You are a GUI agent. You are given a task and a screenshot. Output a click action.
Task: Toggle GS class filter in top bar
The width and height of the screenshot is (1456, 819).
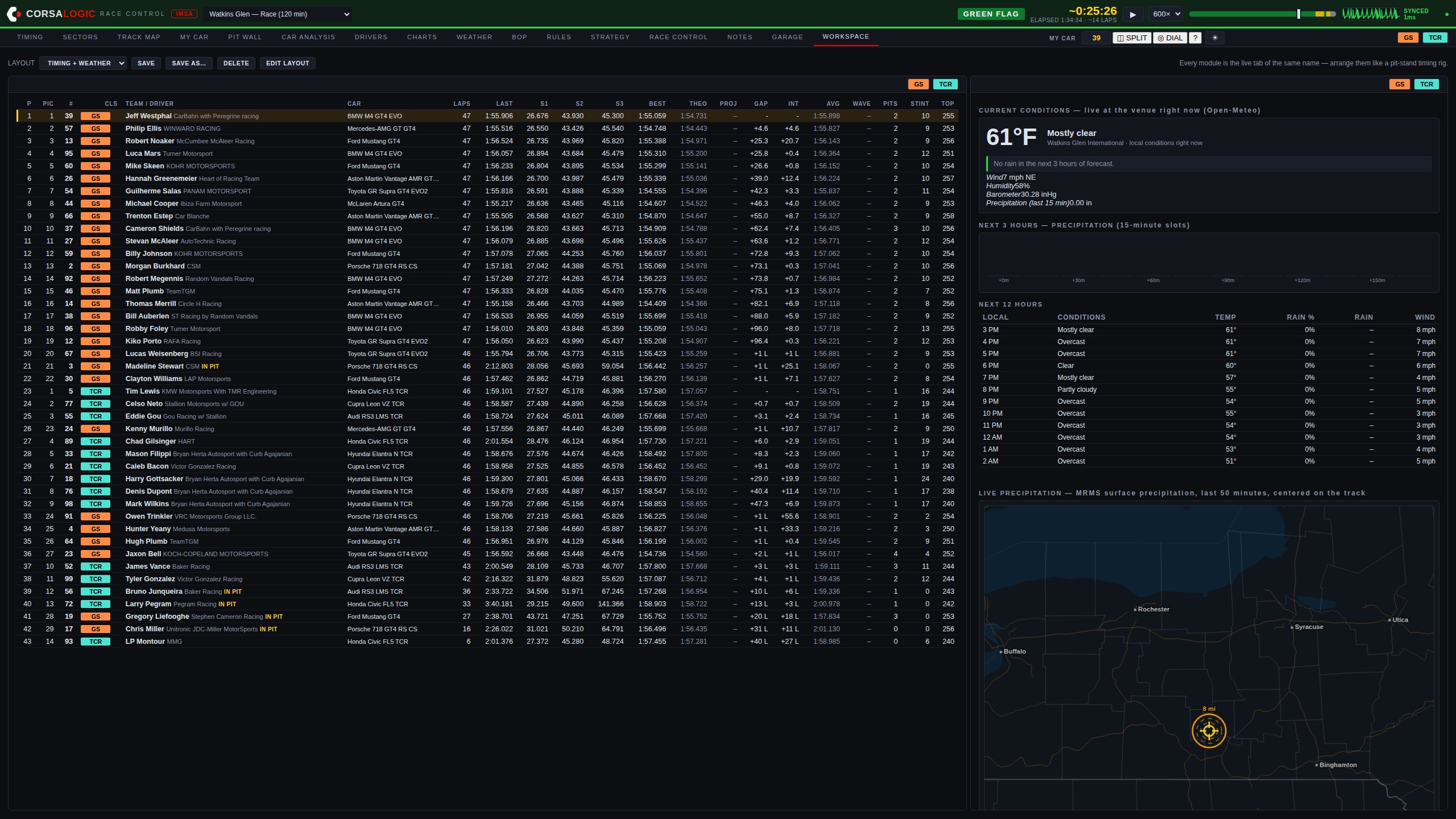point(1408,38)
